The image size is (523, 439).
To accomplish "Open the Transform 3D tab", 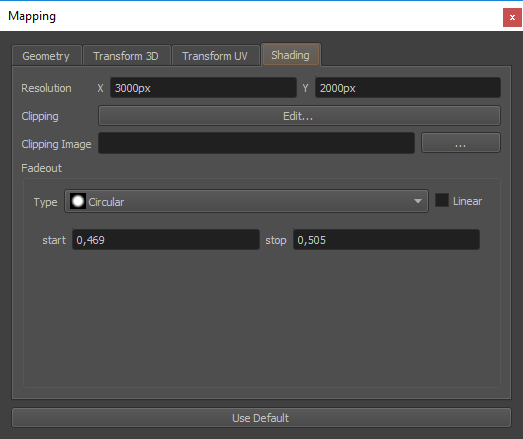I will click(126, 56).
